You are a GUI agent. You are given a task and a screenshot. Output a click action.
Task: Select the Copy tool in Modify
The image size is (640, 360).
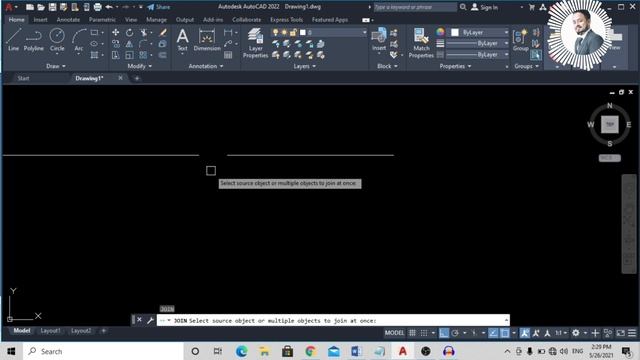click(x=116, y=44)
